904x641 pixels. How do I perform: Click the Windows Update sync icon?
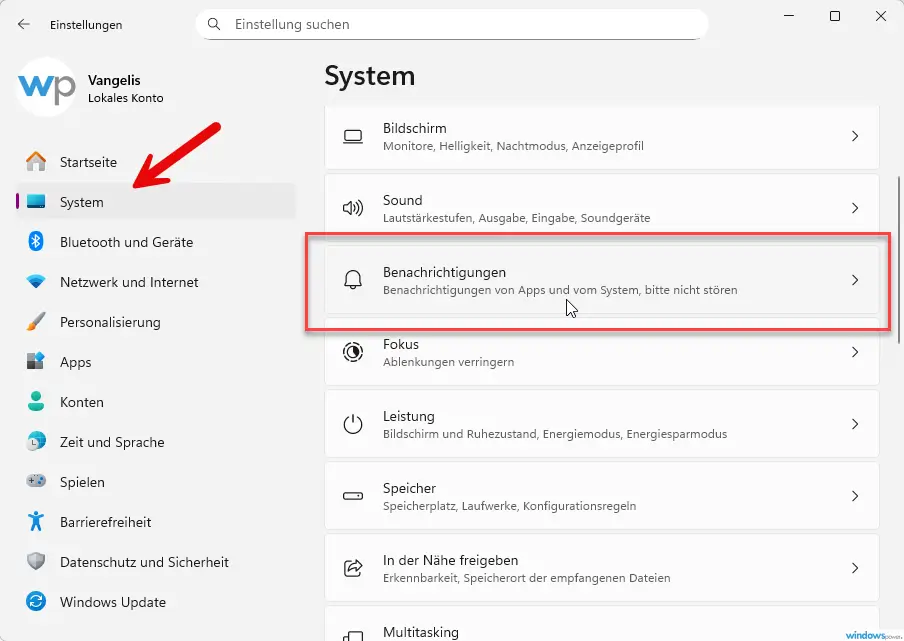(36, 602)
